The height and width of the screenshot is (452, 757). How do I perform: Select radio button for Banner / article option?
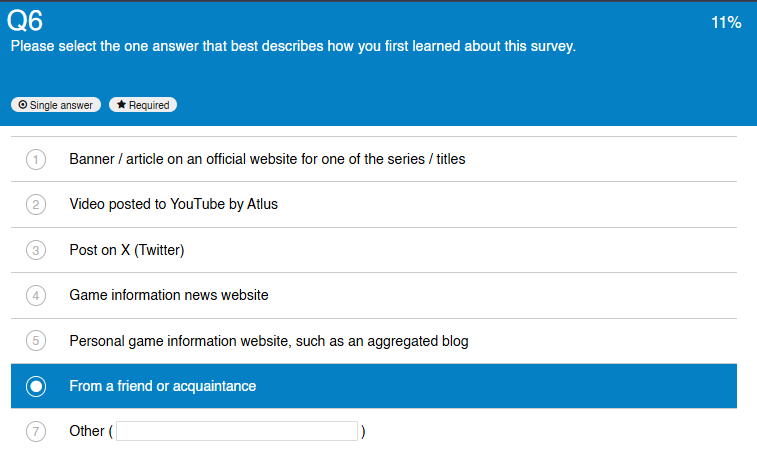pos(36,159)
